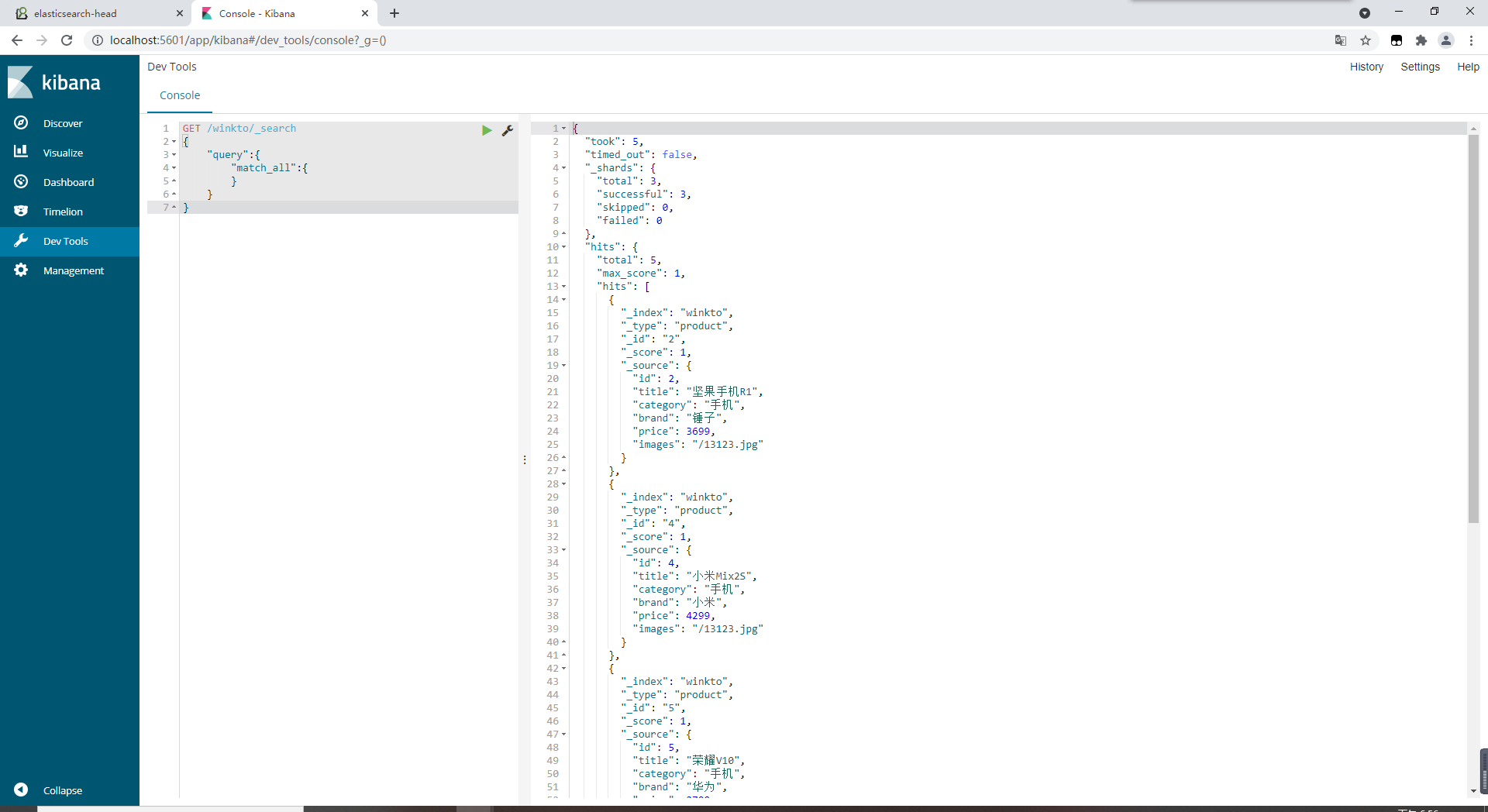Switch to the Console tab

point(180,95)
